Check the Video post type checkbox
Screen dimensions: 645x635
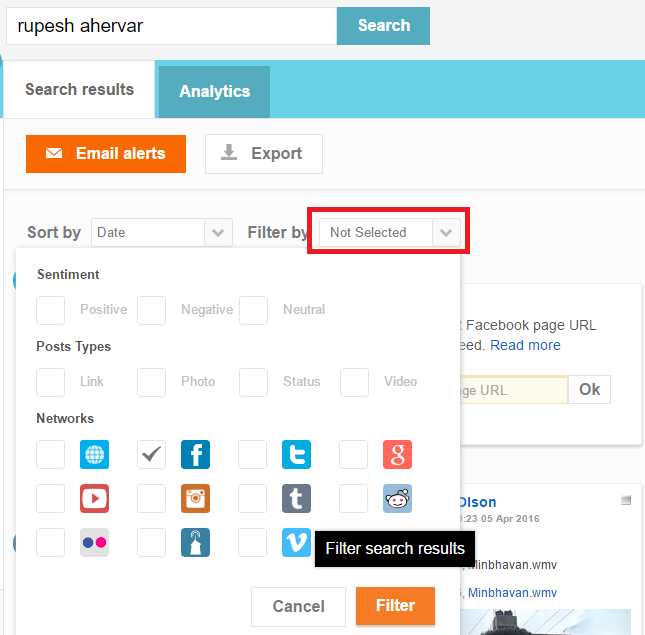tap(354, 382)
